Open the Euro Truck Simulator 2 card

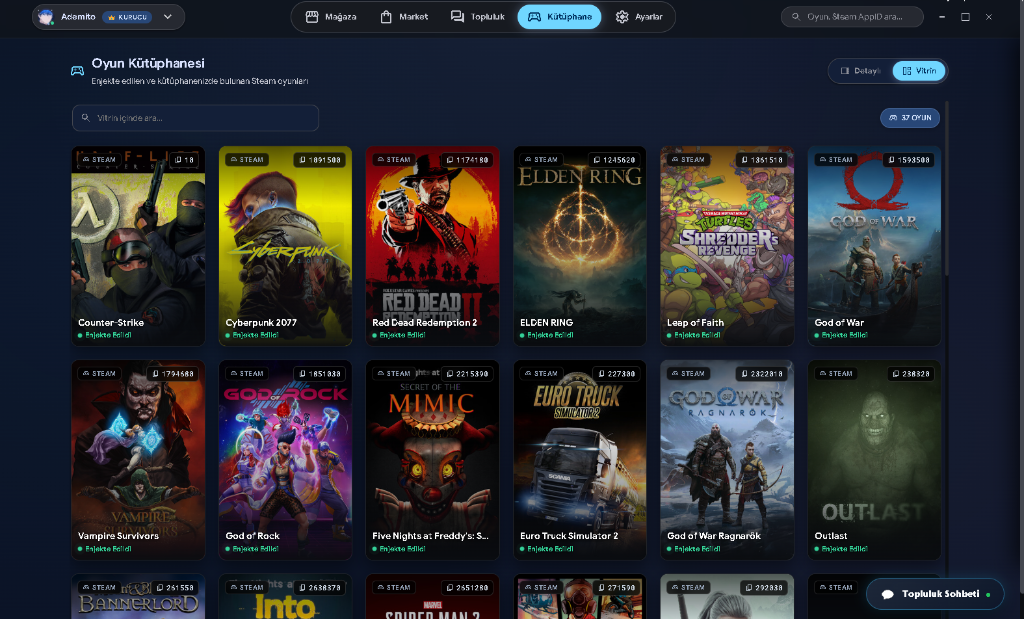[x=580, y=460]
